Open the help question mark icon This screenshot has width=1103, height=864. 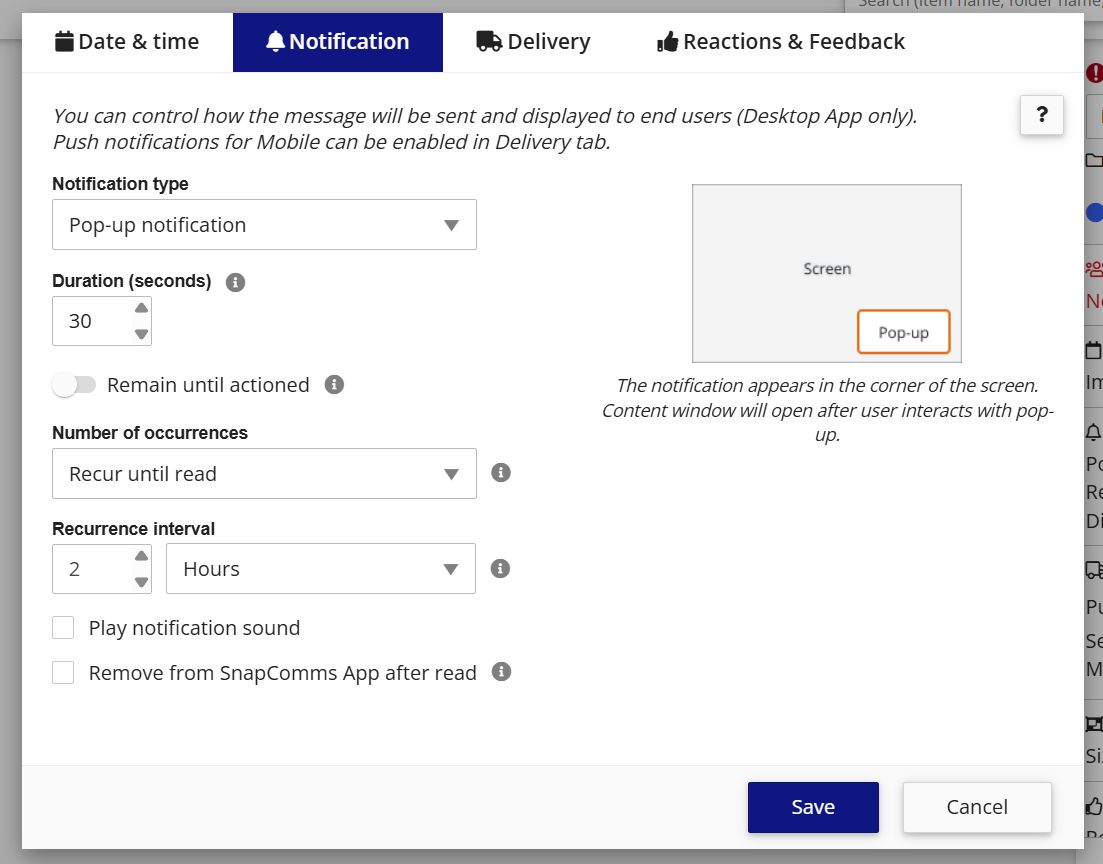click(x=1041, y=115)
